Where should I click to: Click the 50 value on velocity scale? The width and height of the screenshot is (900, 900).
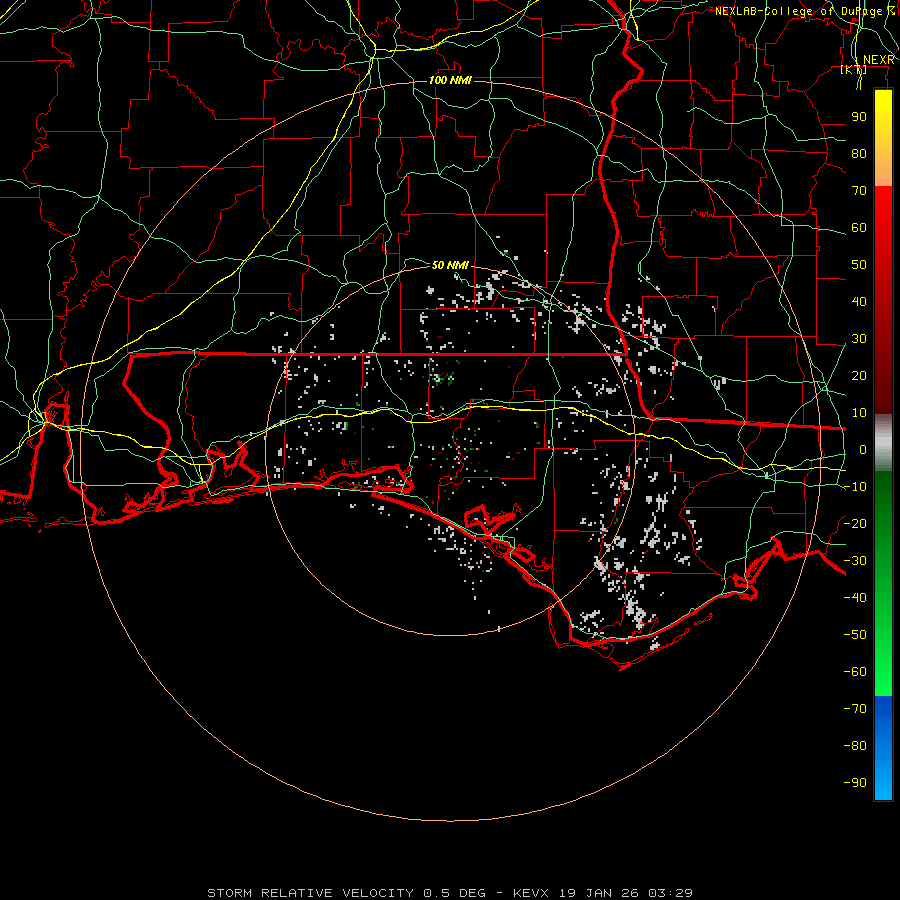(859, 265)
